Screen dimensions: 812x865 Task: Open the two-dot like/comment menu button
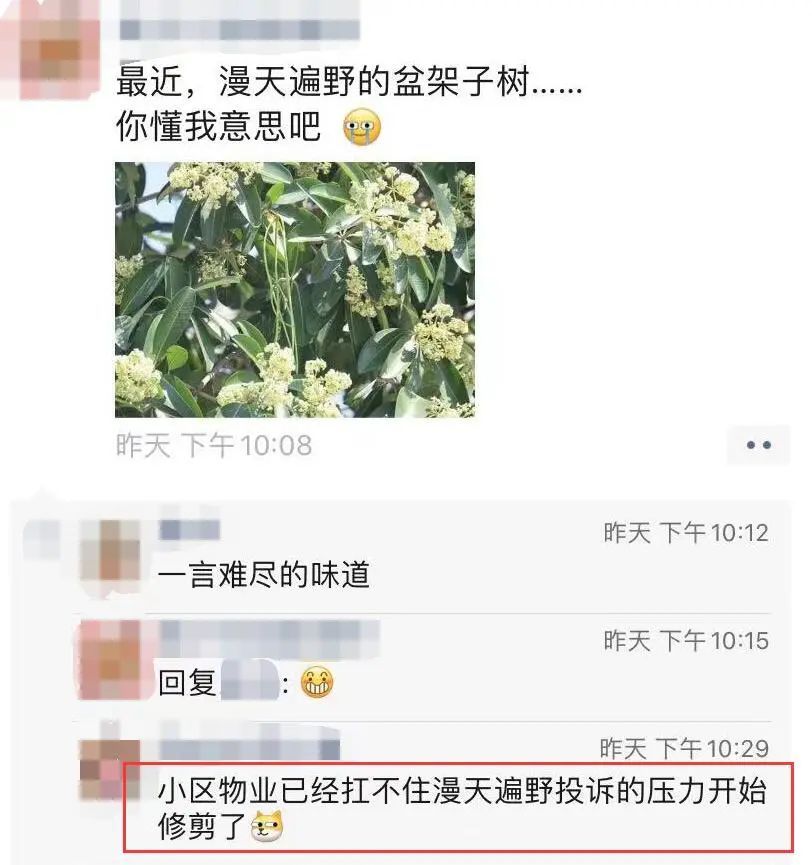pyautogui.click(x=758, y=445)
